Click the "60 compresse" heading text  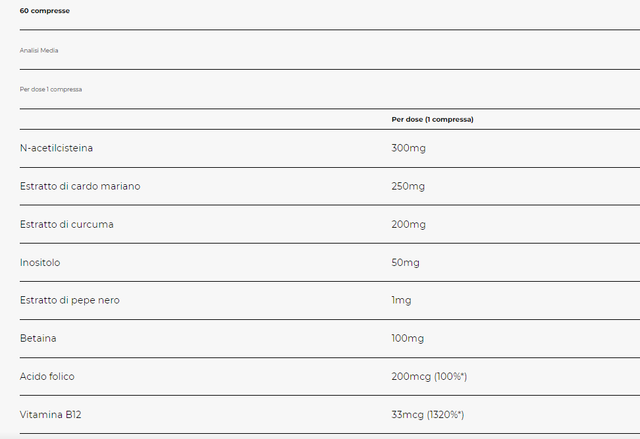coord(44,10)
